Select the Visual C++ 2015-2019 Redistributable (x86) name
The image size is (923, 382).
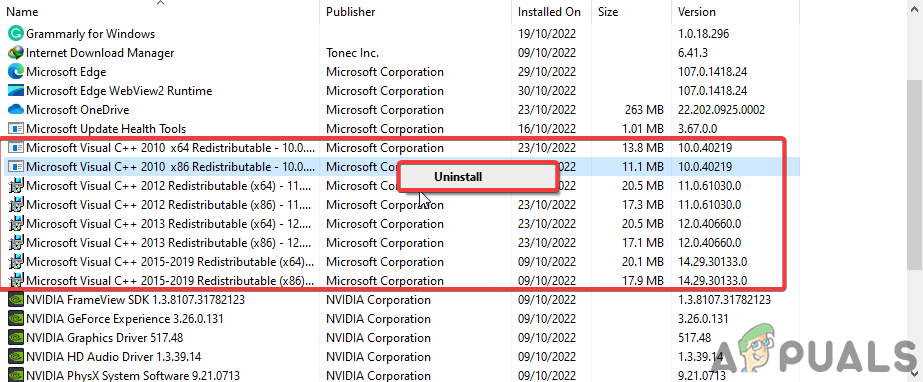click(170, 280)
